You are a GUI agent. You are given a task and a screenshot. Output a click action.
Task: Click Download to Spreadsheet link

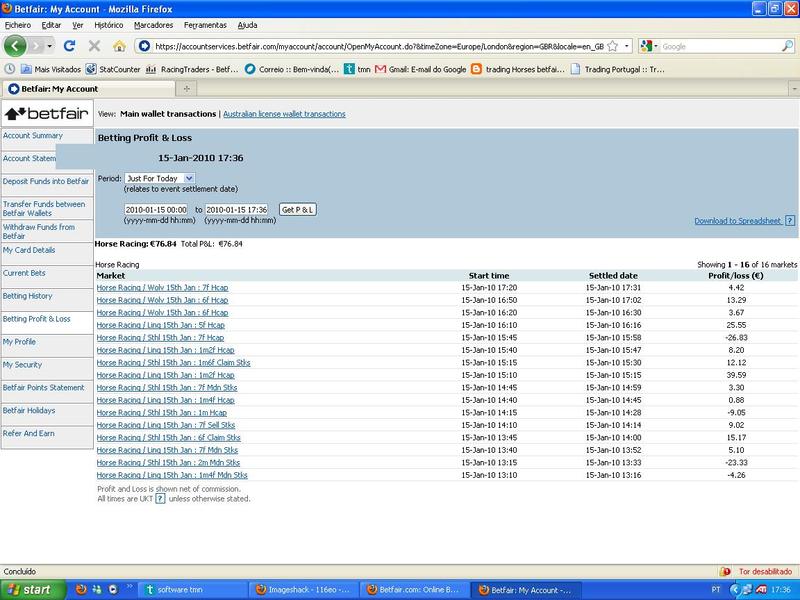[737, 221]
